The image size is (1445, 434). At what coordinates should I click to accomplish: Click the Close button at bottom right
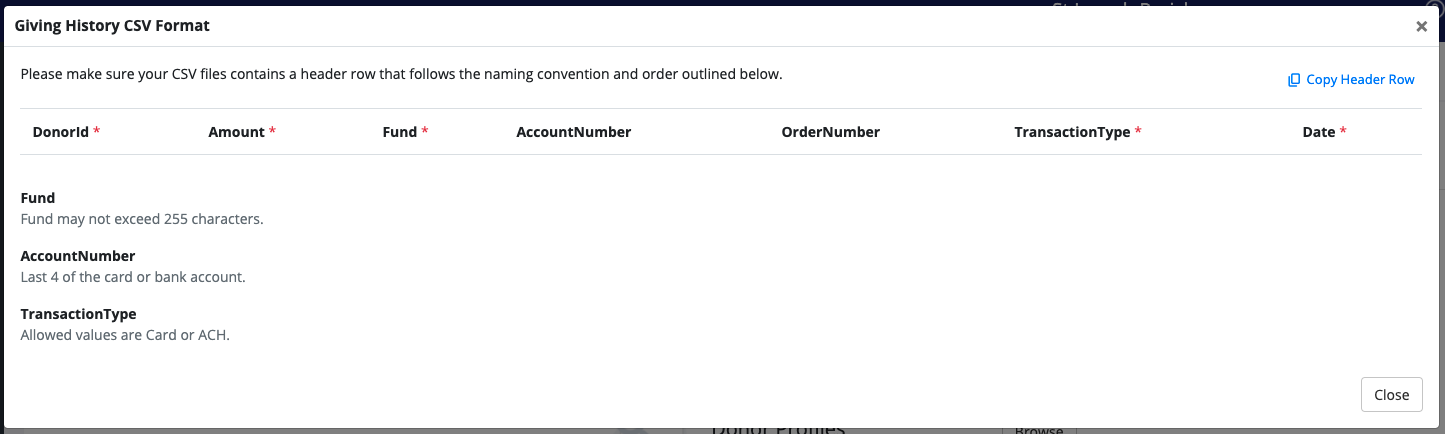[1391, 395]
